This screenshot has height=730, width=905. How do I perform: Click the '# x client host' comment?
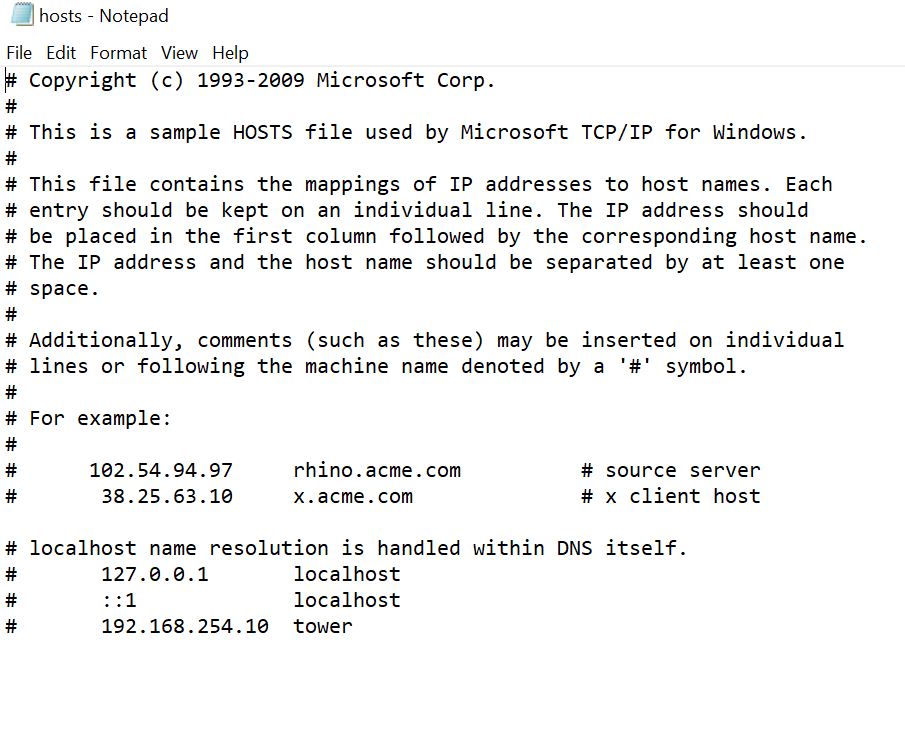671,496
